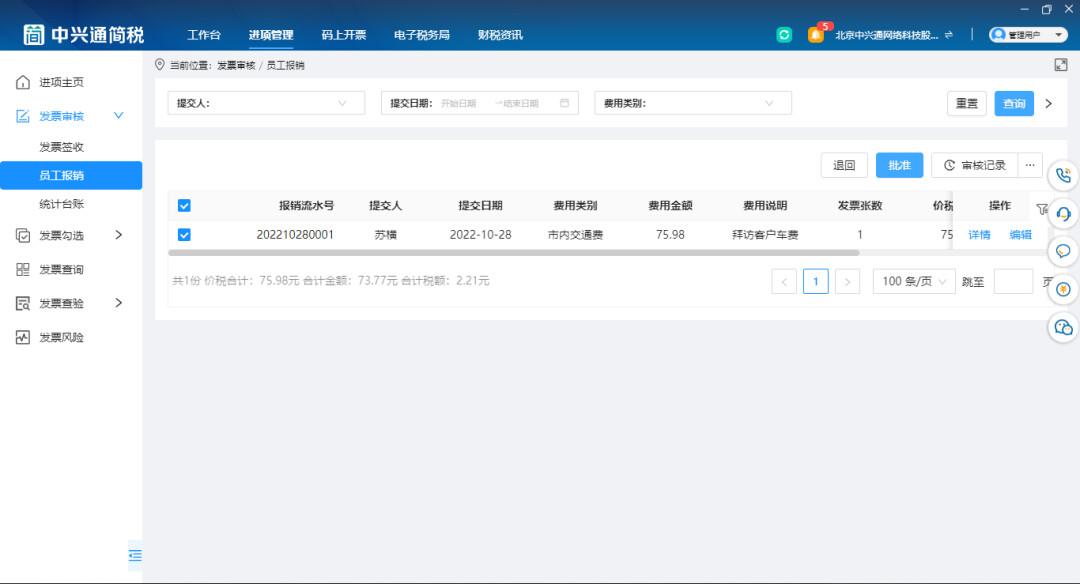Change page size via 100条/页 dropdown
This screenshot has height=584, width=1080.
click(x=913, y=281)
